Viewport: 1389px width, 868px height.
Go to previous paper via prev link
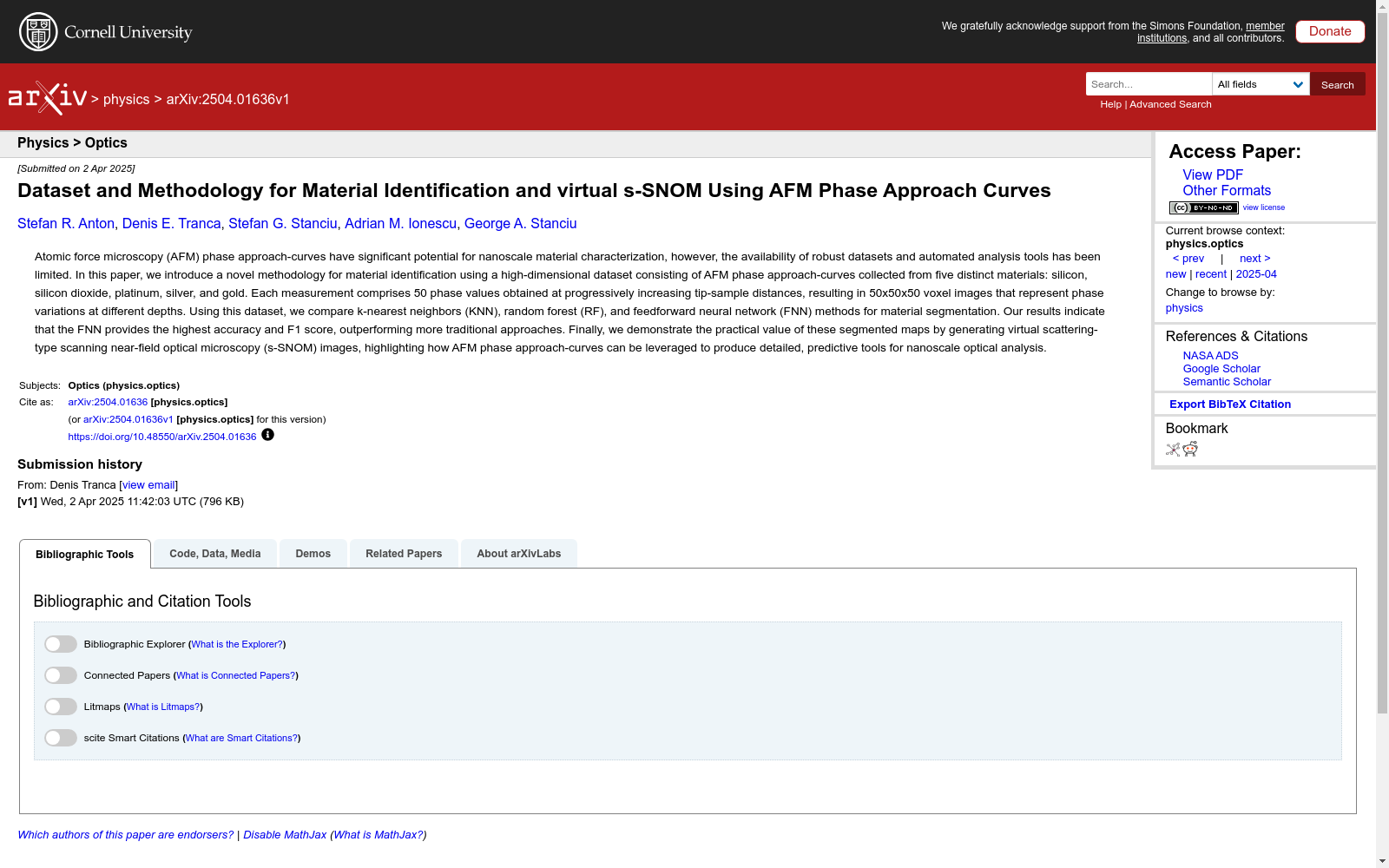[1188, 259]
